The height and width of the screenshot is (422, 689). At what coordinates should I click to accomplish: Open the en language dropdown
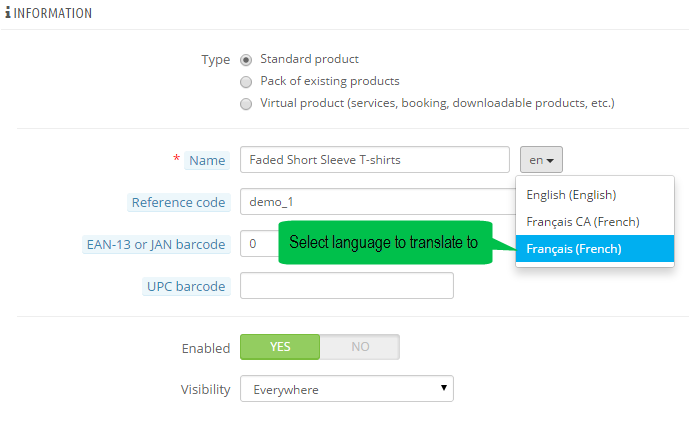(x=541, y=160)
